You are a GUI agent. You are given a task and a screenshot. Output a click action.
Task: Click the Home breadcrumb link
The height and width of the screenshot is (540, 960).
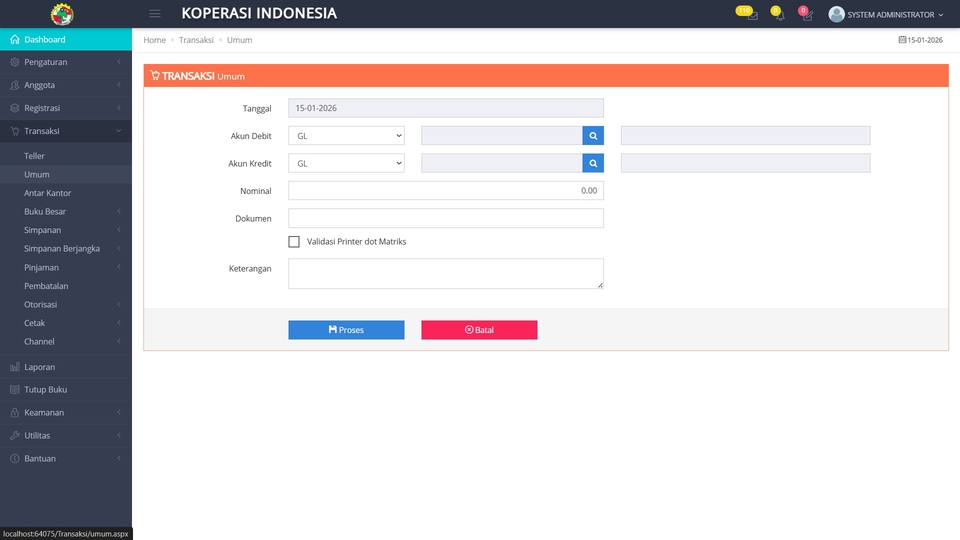[x=154, y=40]
